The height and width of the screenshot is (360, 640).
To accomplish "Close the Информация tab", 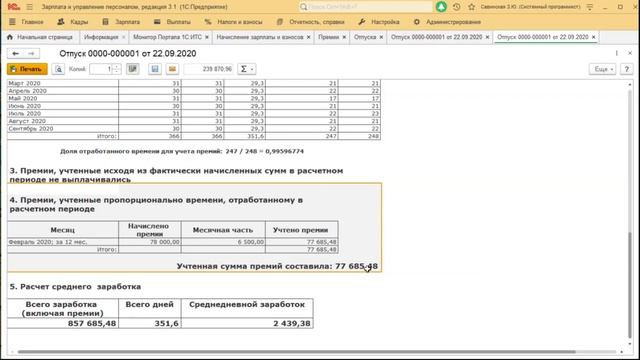I will click(124, 37).
